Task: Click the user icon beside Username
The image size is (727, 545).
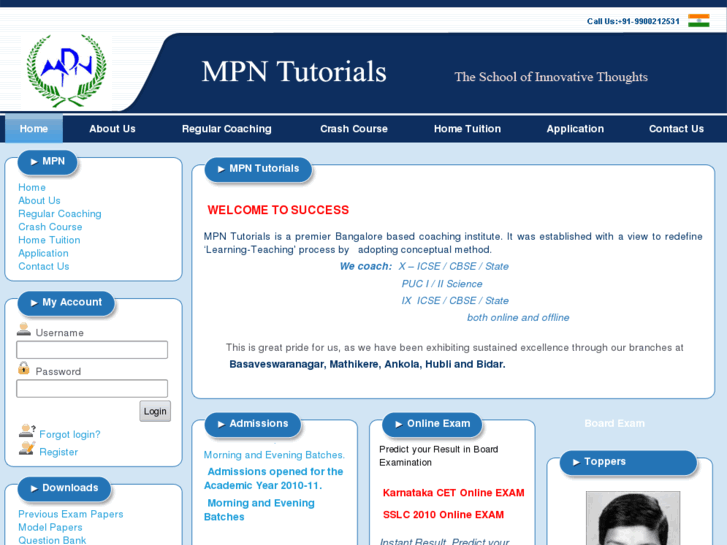Action: (24, 329)
